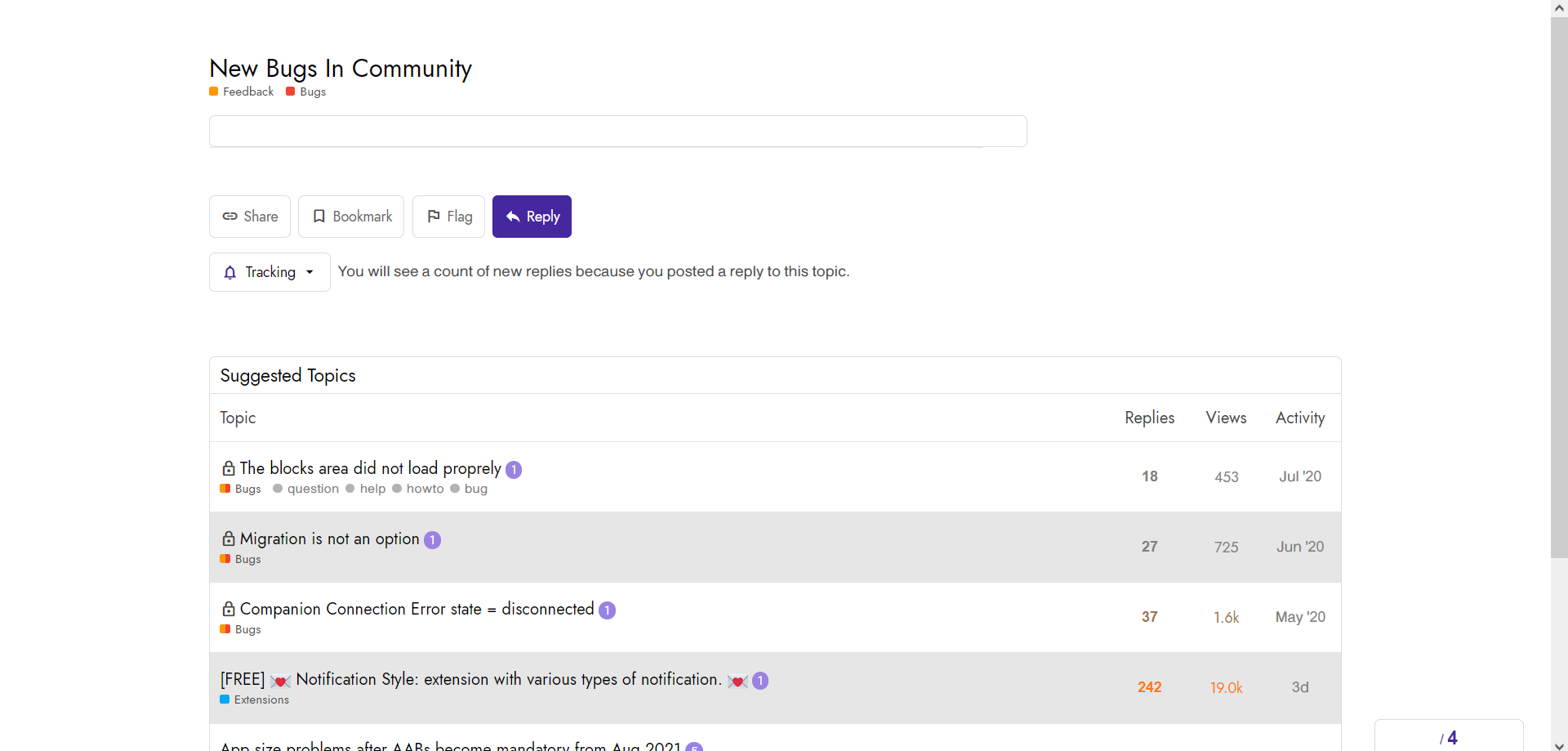
Task: Flag this topic with the flag icon
Action: [x=448, y=217]
